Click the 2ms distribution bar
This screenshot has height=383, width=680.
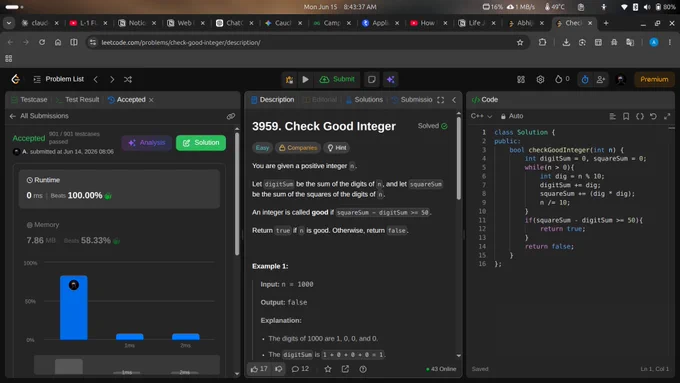point(186,337)
